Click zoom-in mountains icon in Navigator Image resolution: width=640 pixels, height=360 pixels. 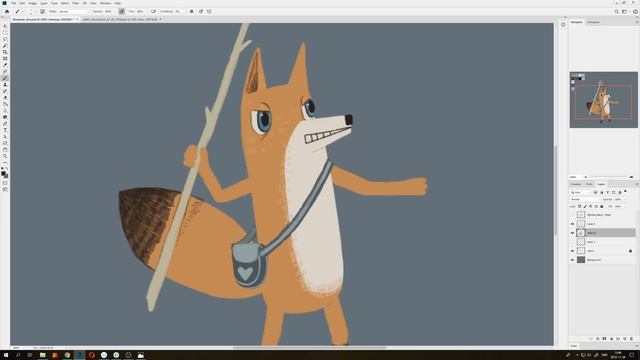pos(631,177)
